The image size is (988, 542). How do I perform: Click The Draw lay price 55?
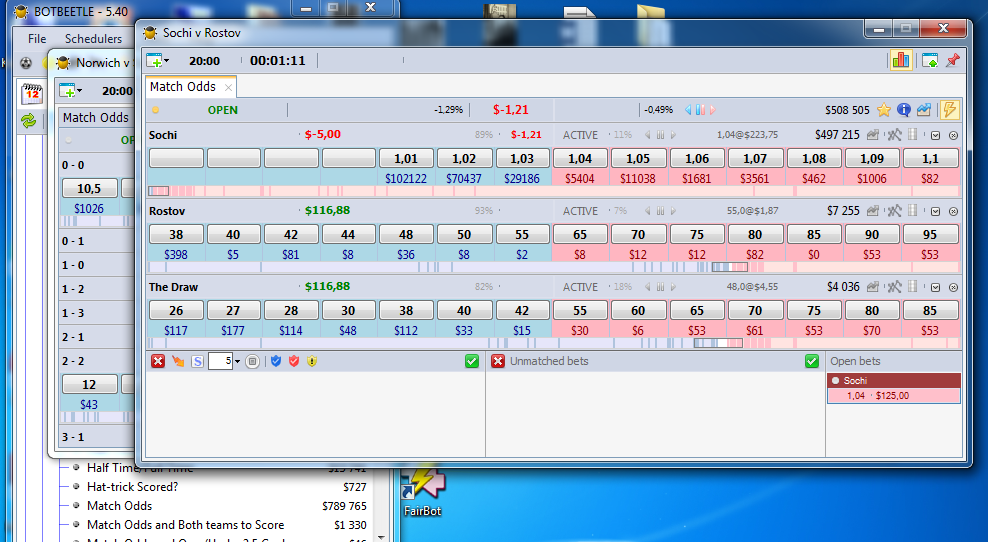(580, 311)
